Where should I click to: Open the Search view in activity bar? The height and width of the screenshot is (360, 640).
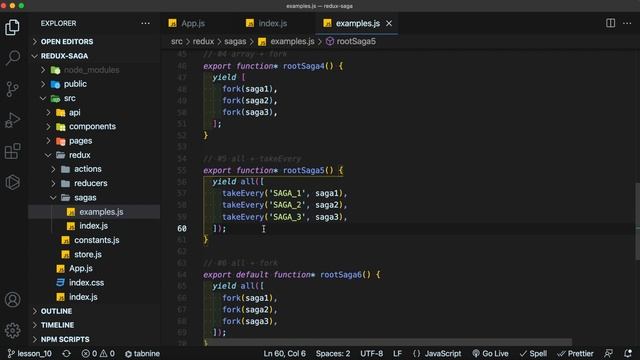pyautogui.click(x=12, y=58)
